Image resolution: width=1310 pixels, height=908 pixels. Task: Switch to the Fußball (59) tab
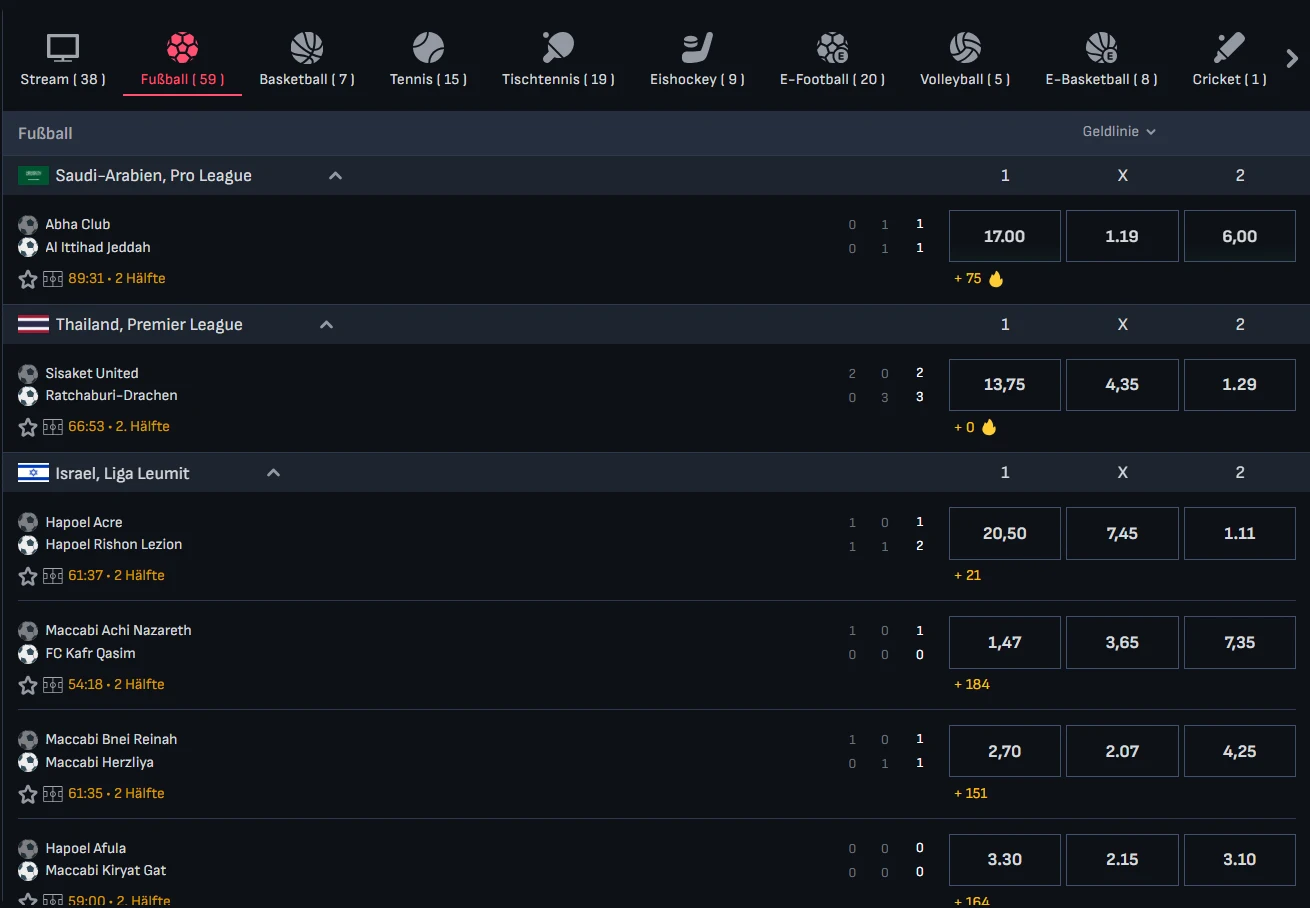(x=182, y=62)
